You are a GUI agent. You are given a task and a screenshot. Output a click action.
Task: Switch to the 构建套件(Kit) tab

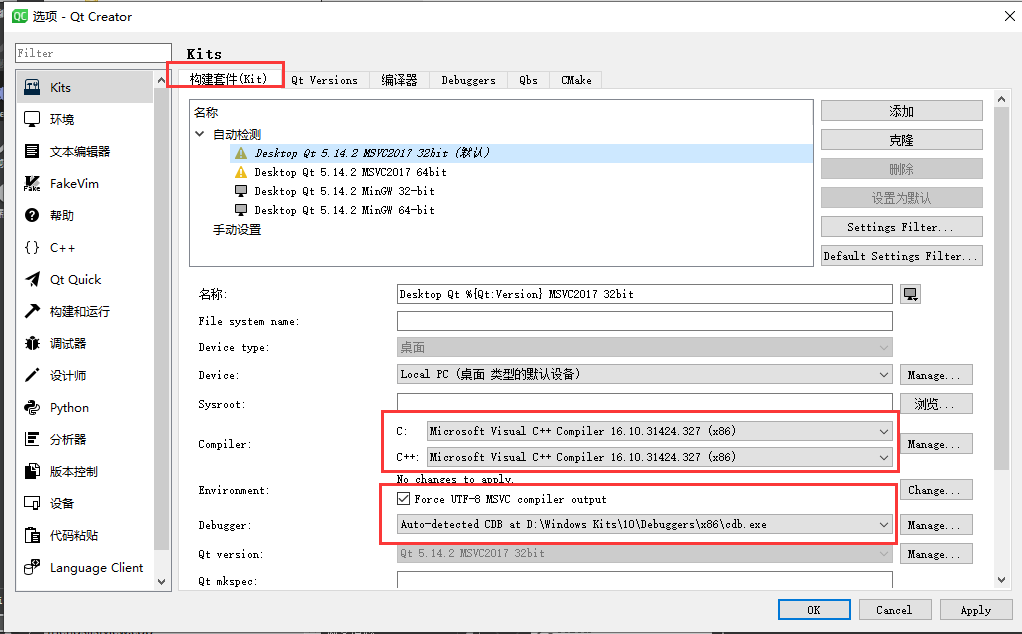click(x=228, y=79)
